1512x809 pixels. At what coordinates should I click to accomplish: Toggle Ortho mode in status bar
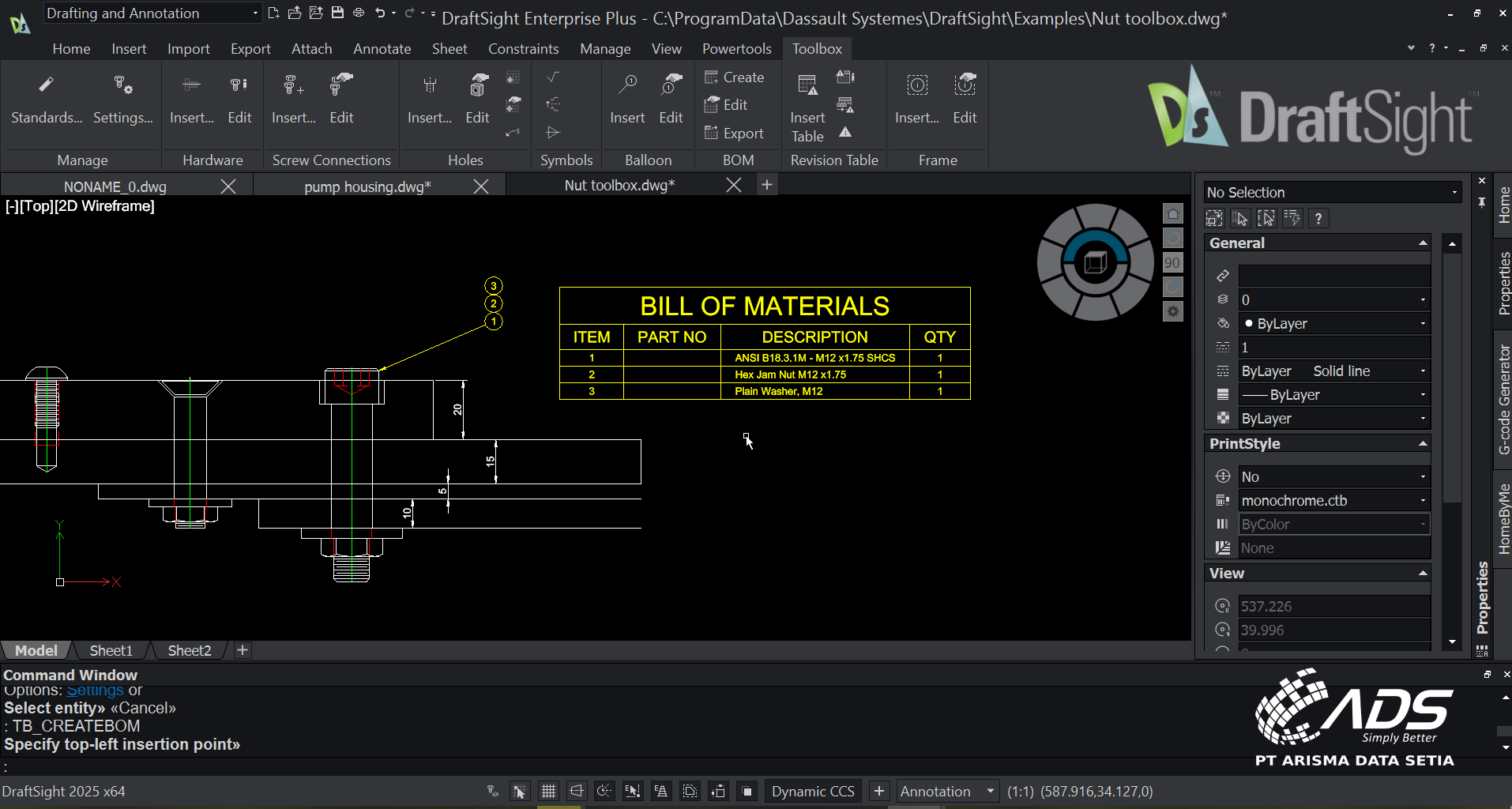pyautogui.click(x=577, y=791)
